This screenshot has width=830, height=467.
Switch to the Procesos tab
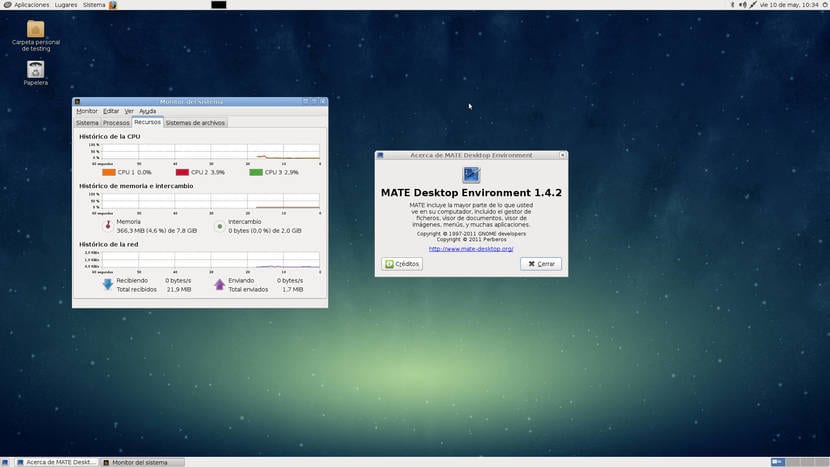click(116, 123)
